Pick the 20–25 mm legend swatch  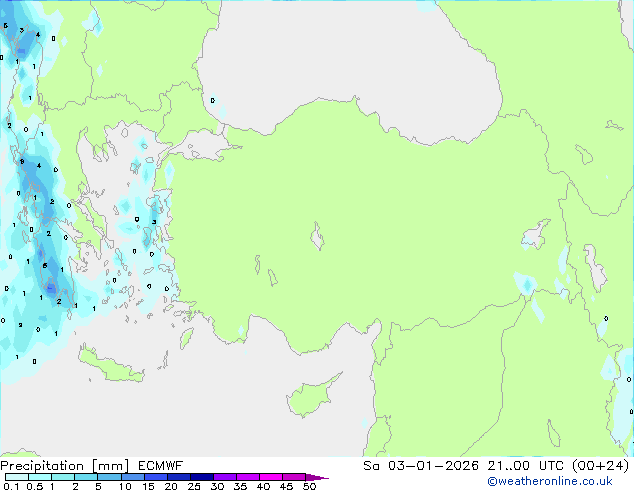click(178, 477)
